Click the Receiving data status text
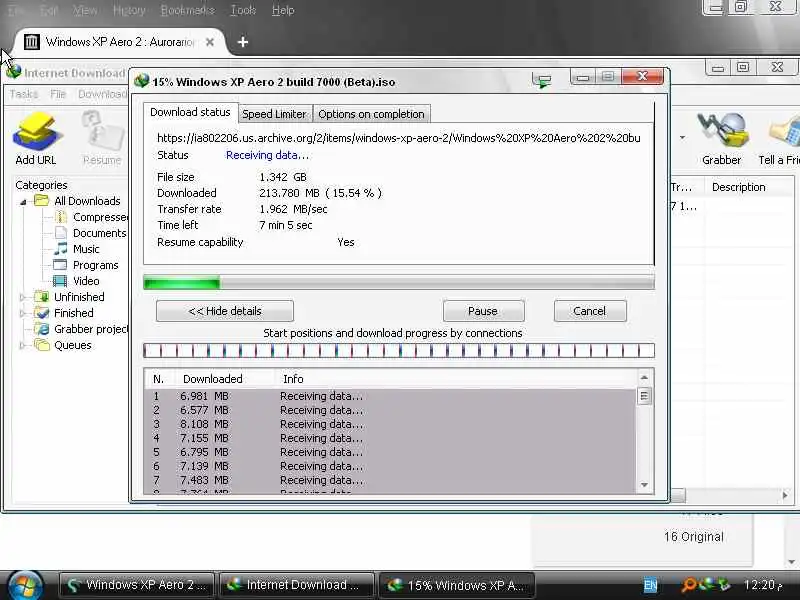This screenshot has height=600, width=800. [267, 155]
